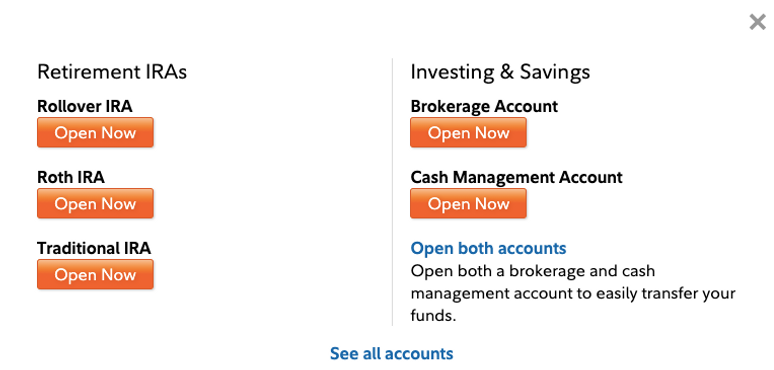
Task: Click the Roth IRA label text
Action: tap(71, 177)
